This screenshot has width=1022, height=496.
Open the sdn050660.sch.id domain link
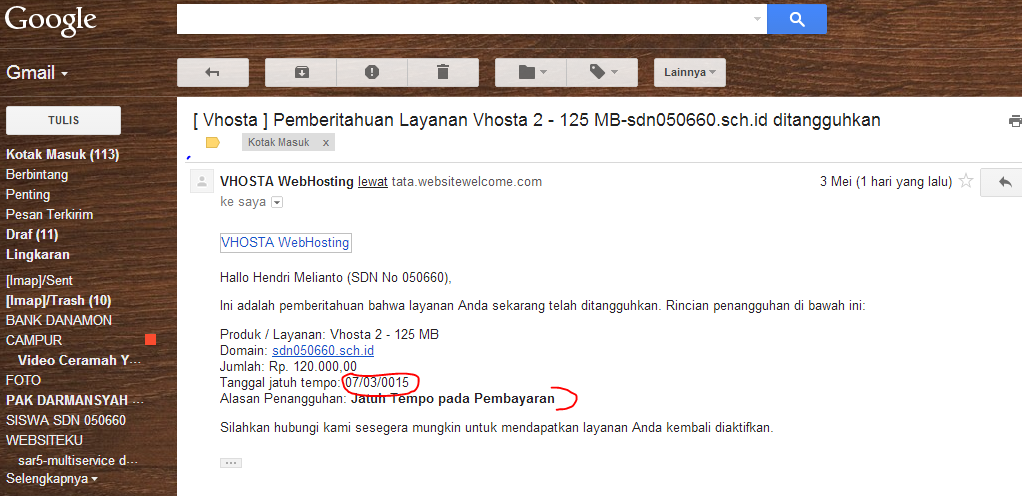click(x=323, y=351)
